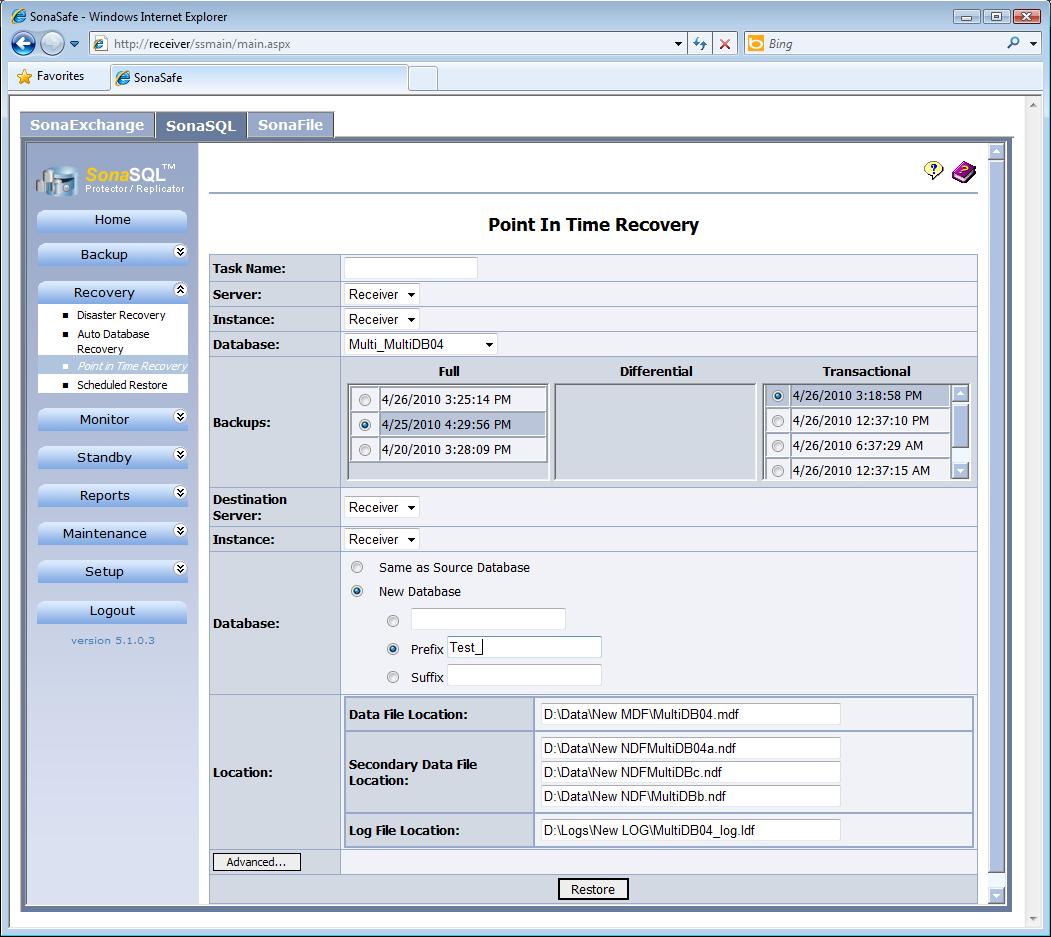Switch to the SonaFile tab
Viewport: 1051px width, 937px height.
click(290, 125)
